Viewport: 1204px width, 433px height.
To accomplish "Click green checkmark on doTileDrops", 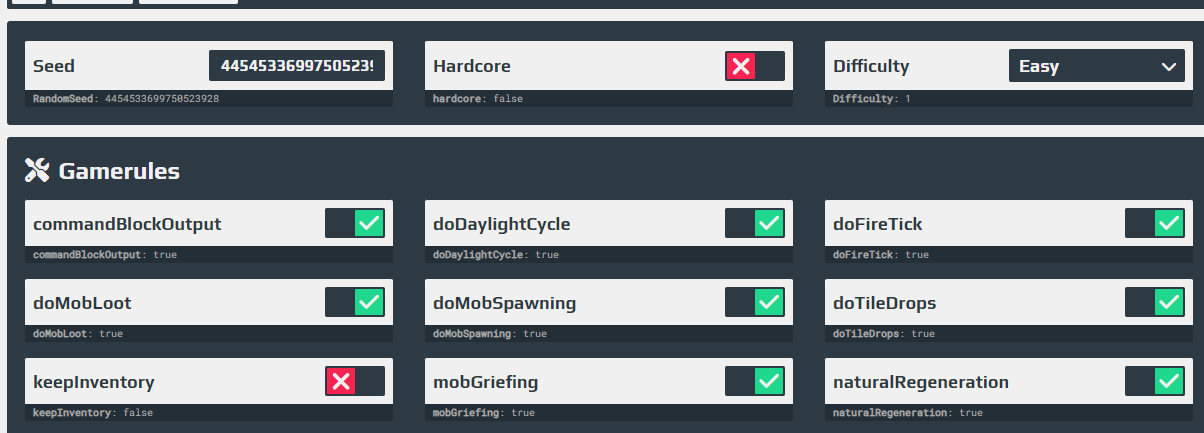I will pyautogui.click(x=1169, y=302).
